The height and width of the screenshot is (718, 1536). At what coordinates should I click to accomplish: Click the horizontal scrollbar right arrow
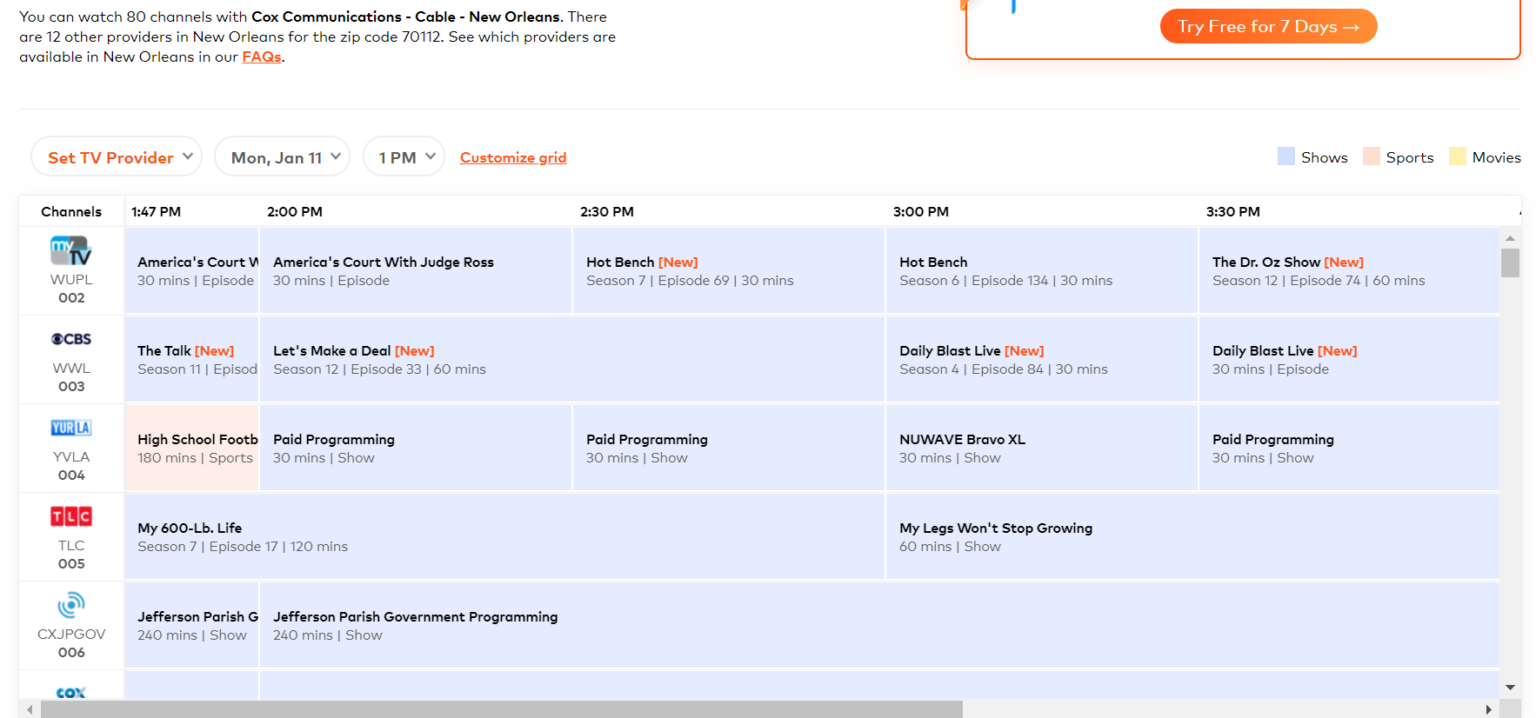pyautogui.click(x=1489, y=709)
